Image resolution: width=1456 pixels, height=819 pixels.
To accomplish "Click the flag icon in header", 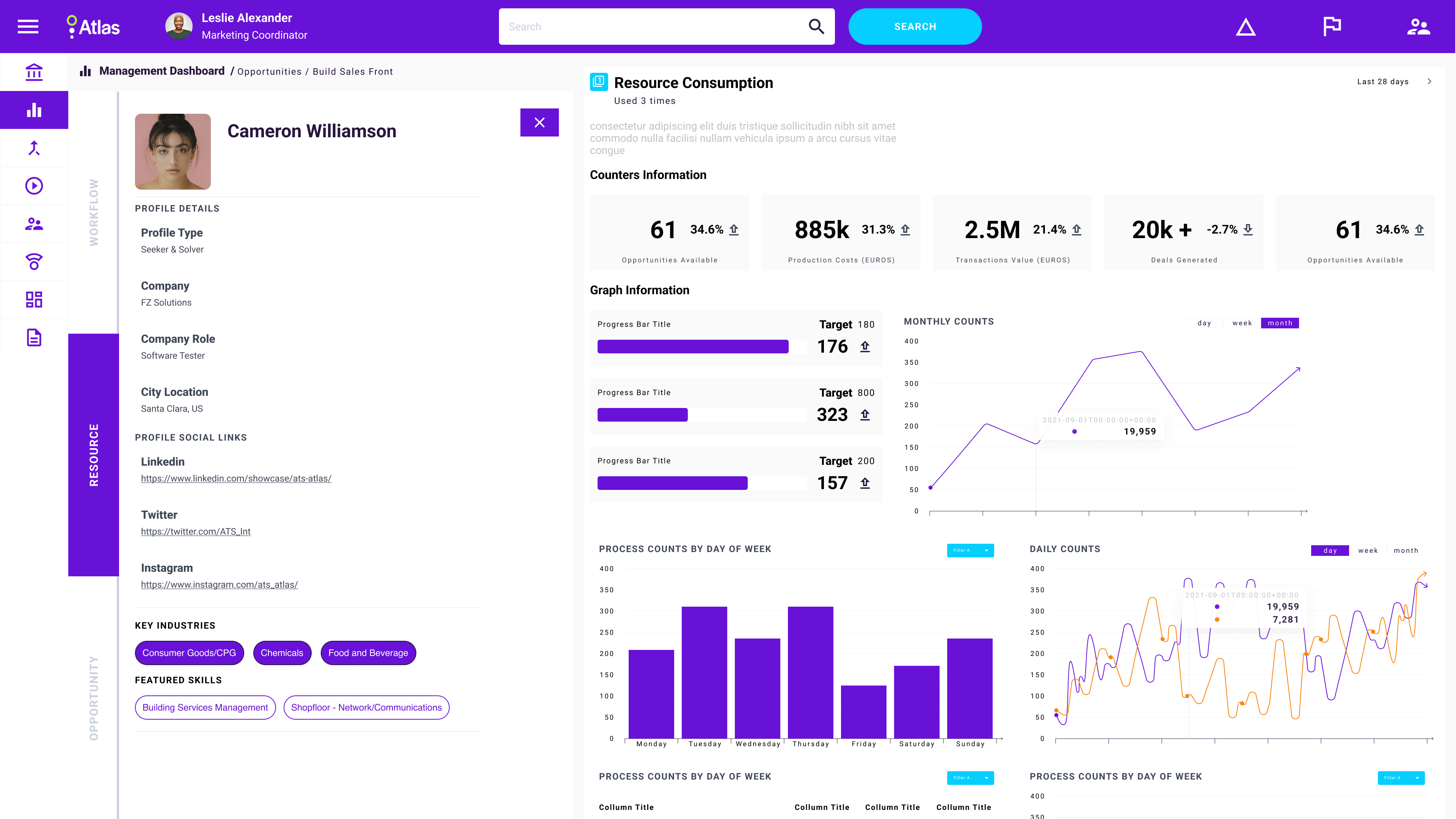I will pyautogui.click(x=1332, y=27).
